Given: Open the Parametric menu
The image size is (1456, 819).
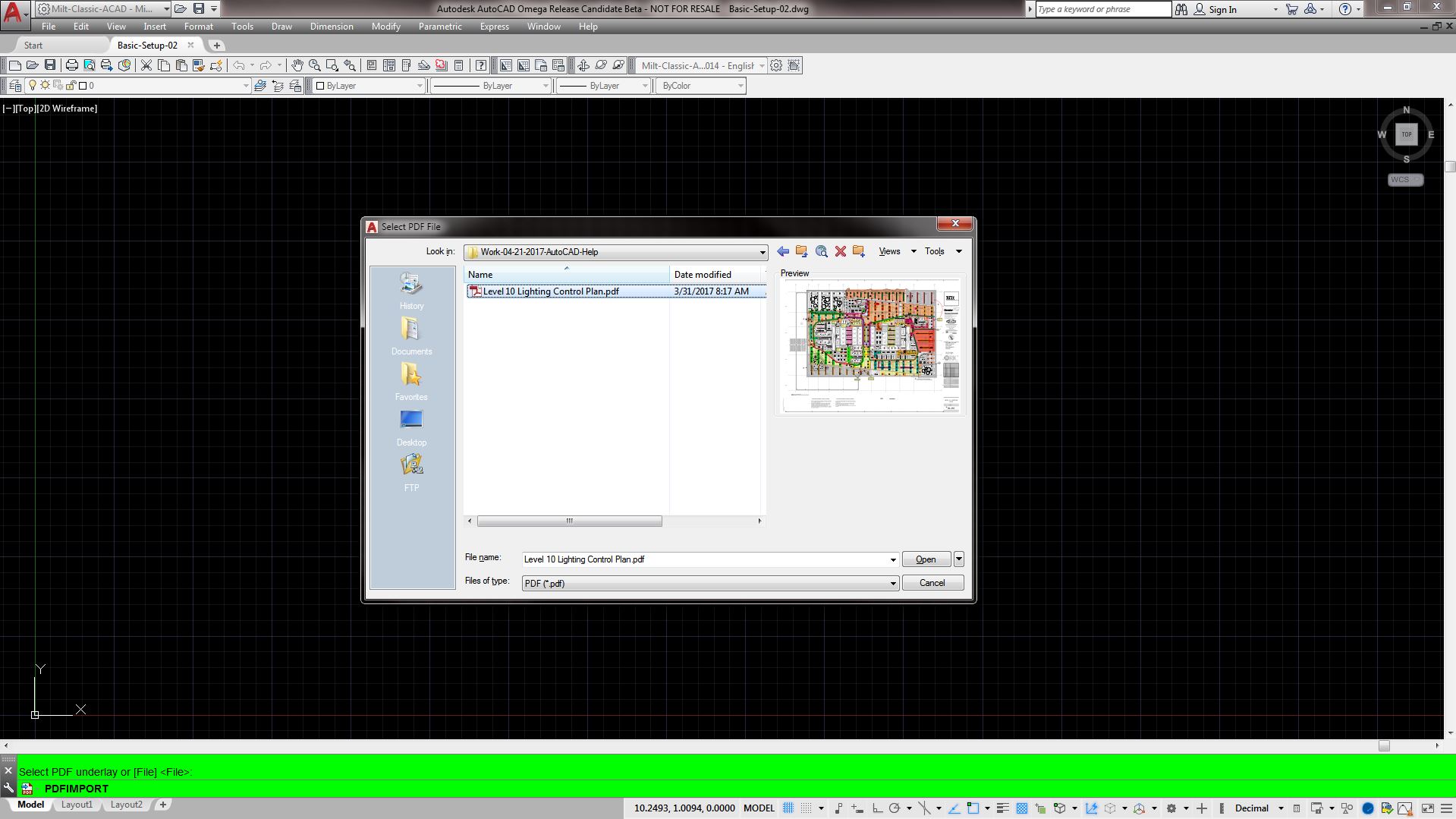Looking at the screenshot, I should [440, 26].
